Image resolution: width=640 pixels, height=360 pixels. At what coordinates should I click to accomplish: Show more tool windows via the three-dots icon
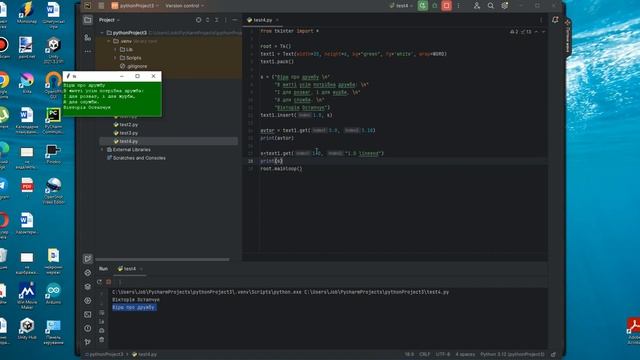[x=88, y=51]
